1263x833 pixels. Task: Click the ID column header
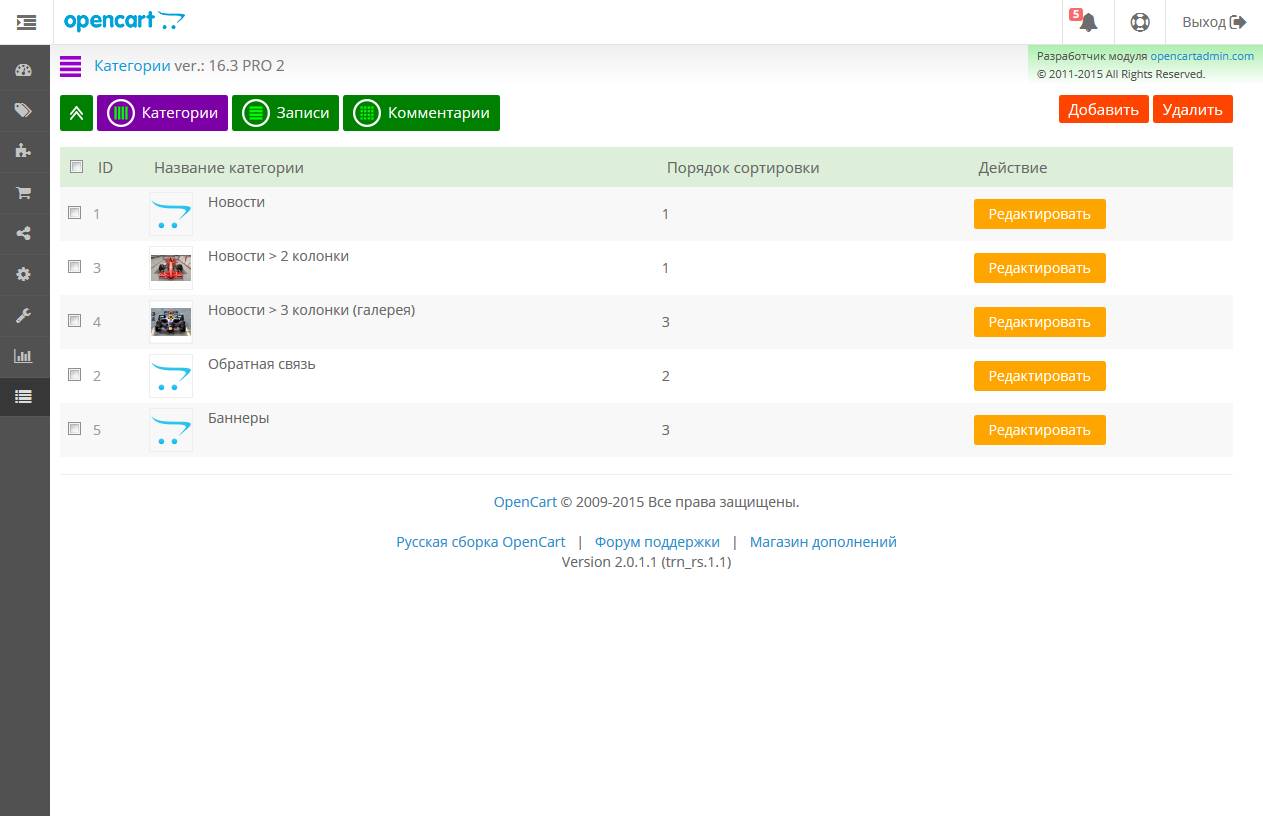pyautogui.click(x=105, y=168)
